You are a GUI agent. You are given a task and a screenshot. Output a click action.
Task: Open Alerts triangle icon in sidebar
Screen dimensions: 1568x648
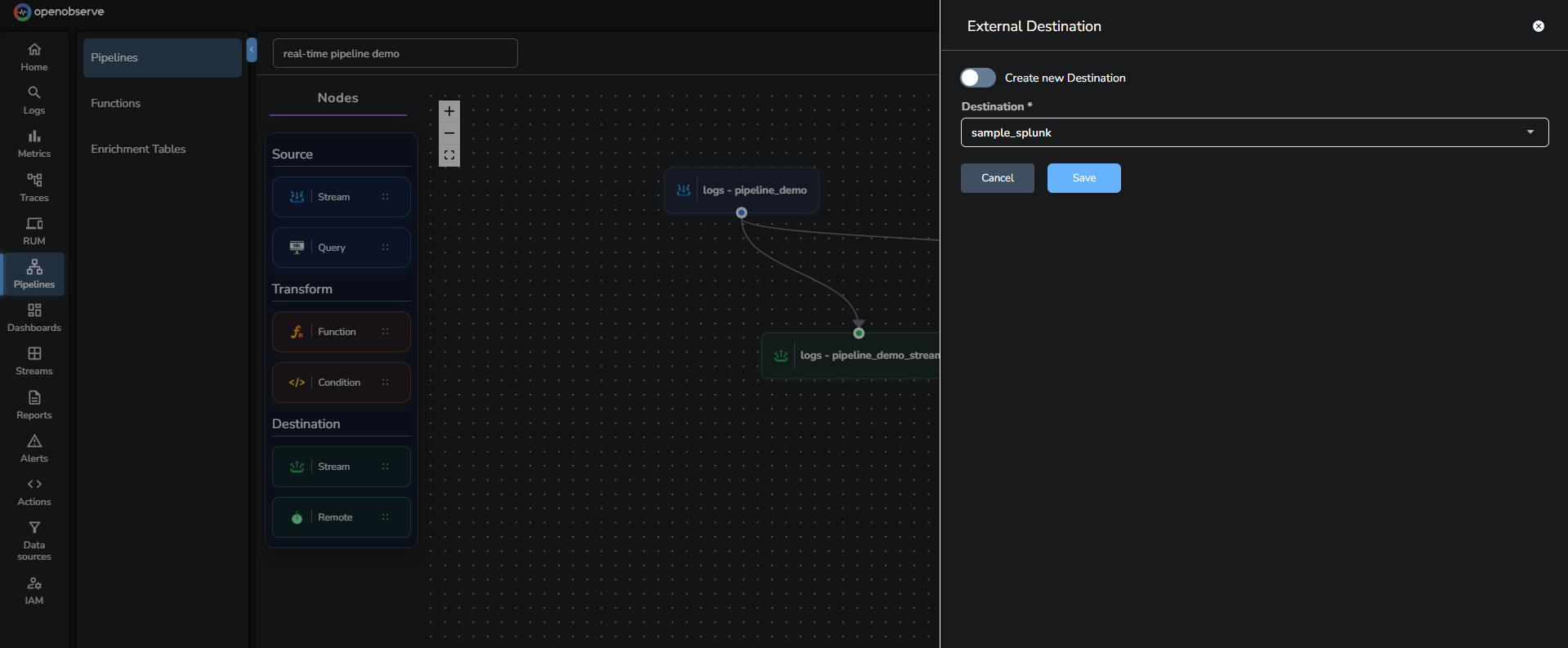pyautogui.click(x=34, y=441)
